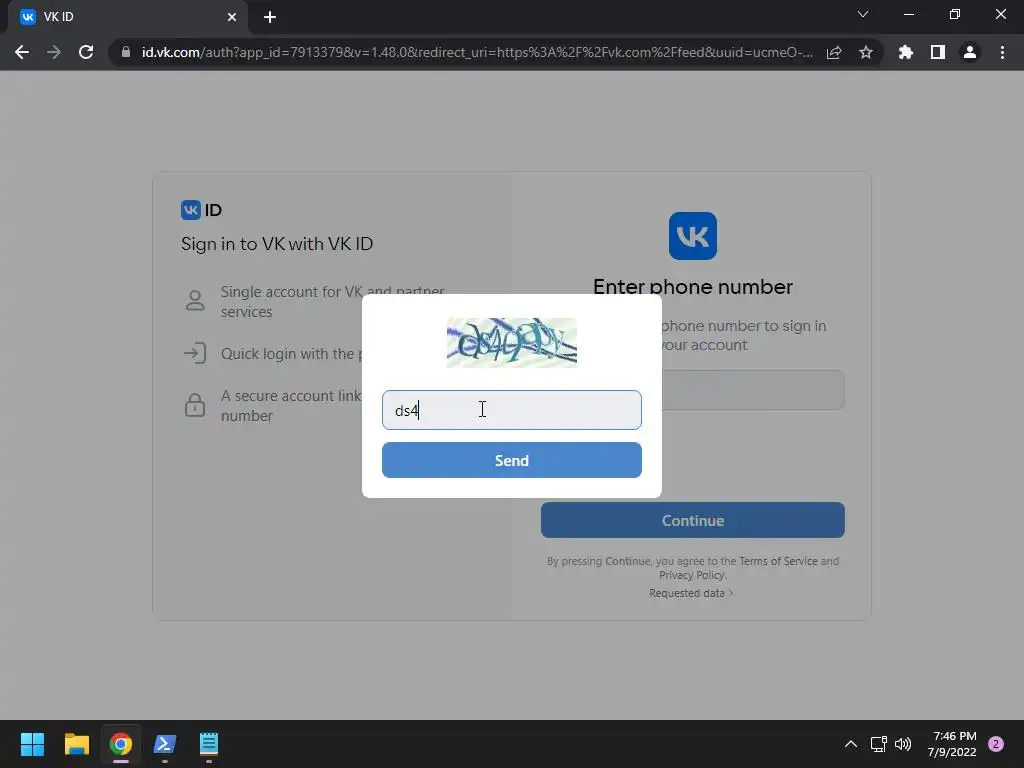The width and height of the screenshot is (1024, 768).
Task: Click the single account person icon
Action: click(x=195, y=300)
